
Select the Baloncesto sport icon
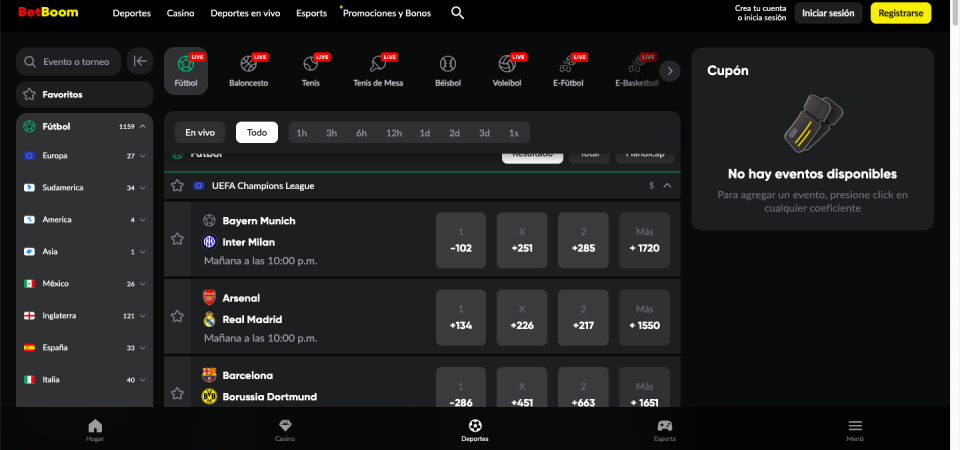click(249, 71)
